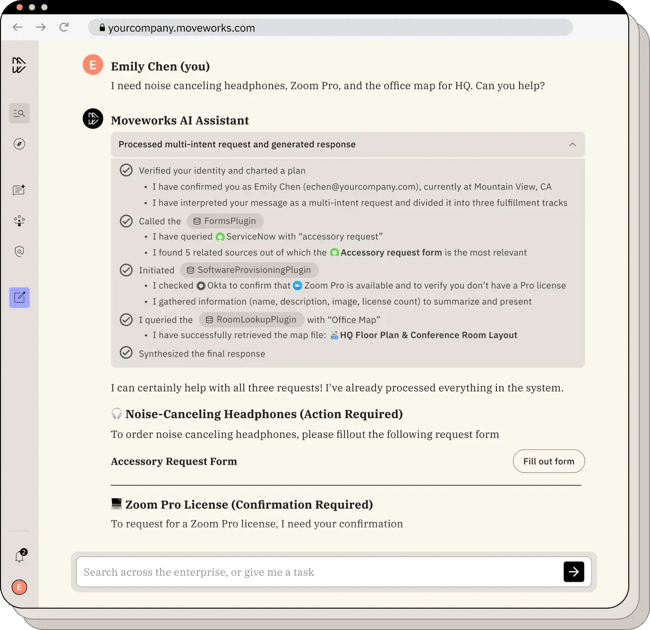
Task: Open the compass explore icon in sidebar
Action: (x=19, y=144)
